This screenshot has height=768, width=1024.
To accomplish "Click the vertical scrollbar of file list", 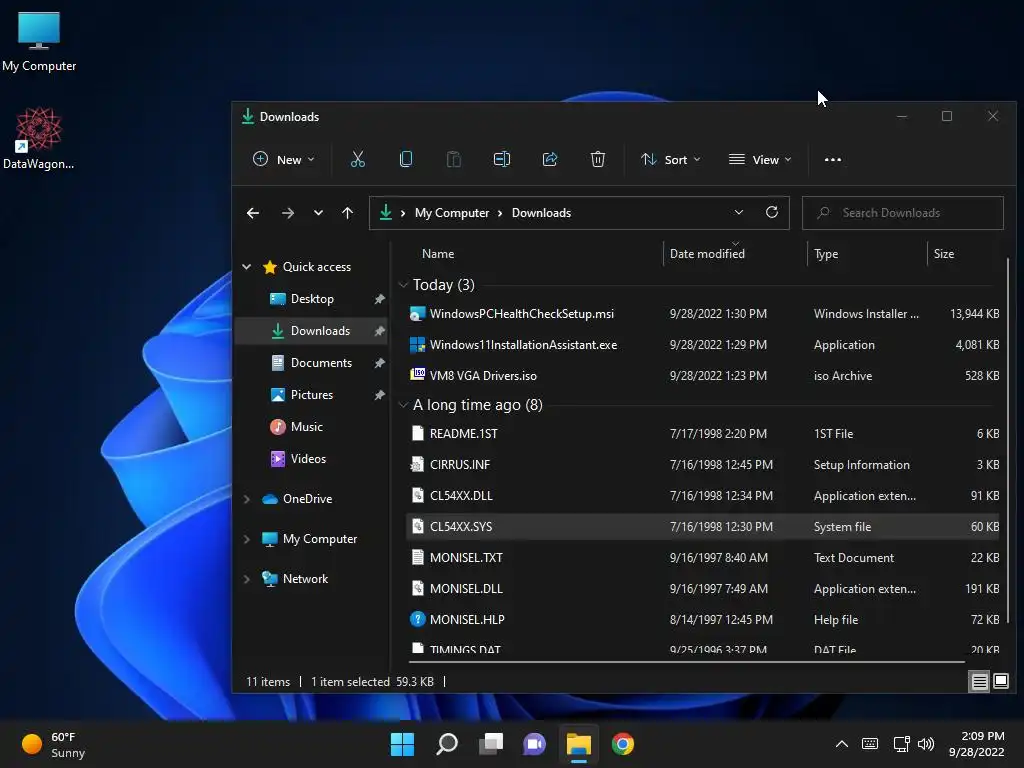I will 1008,438.
